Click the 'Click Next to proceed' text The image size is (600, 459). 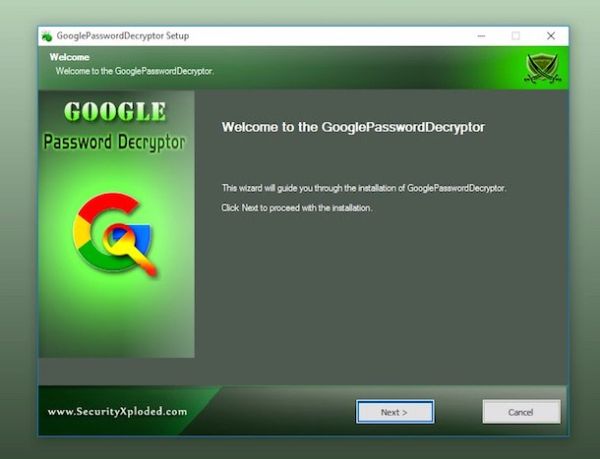tap(296, 208)
